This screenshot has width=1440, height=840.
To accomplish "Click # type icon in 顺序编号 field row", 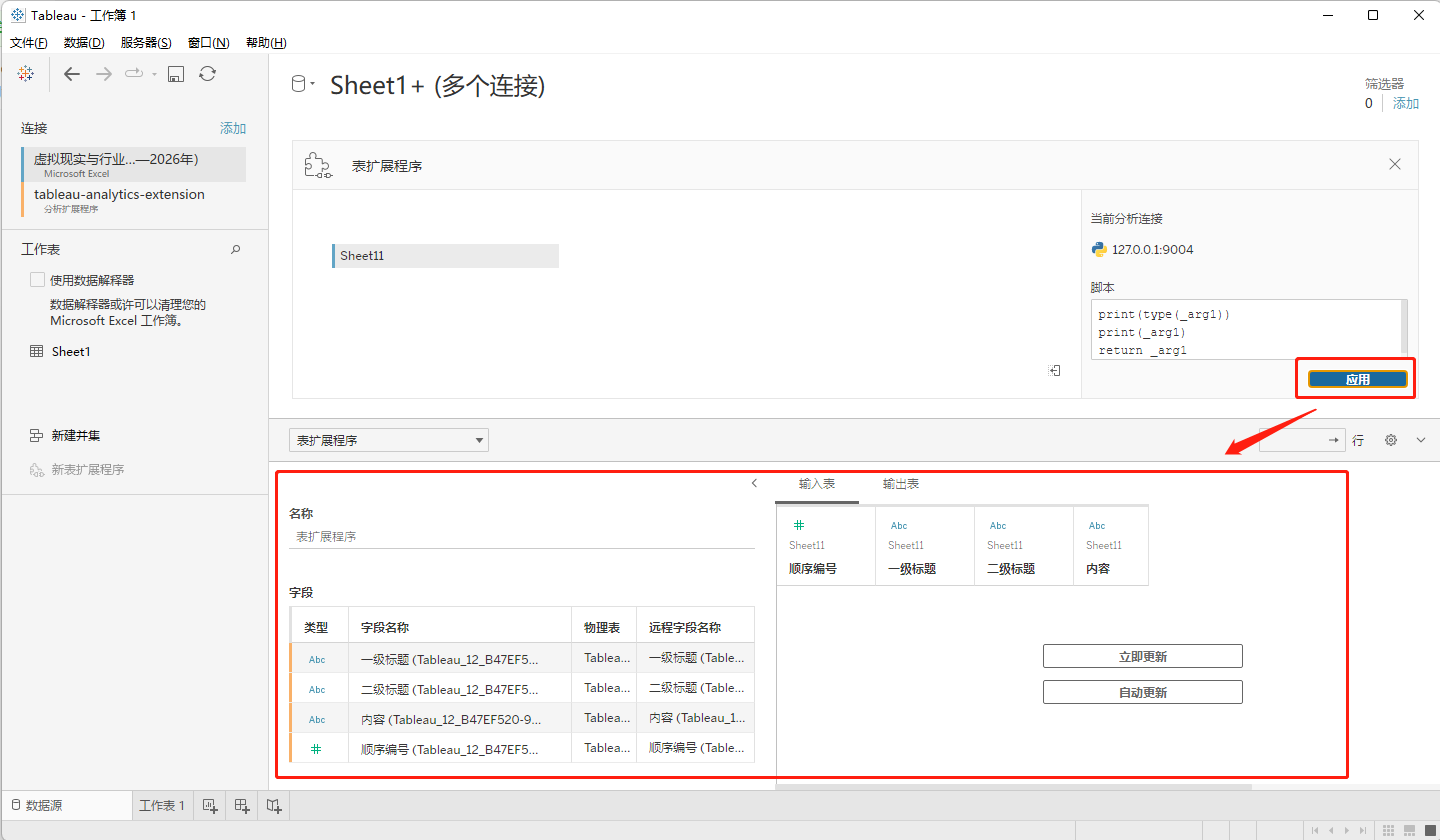I will pos(317,749).
